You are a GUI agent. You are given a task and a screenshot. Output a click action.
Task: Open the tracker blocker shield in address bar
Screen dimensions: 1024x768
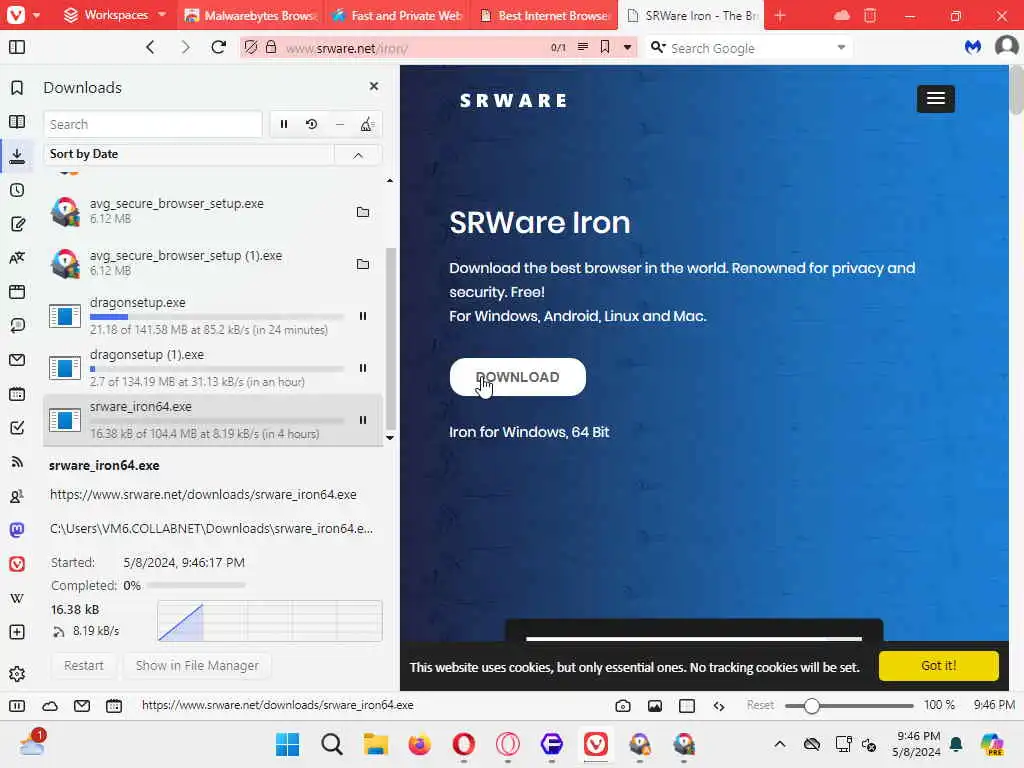[251, 47]
